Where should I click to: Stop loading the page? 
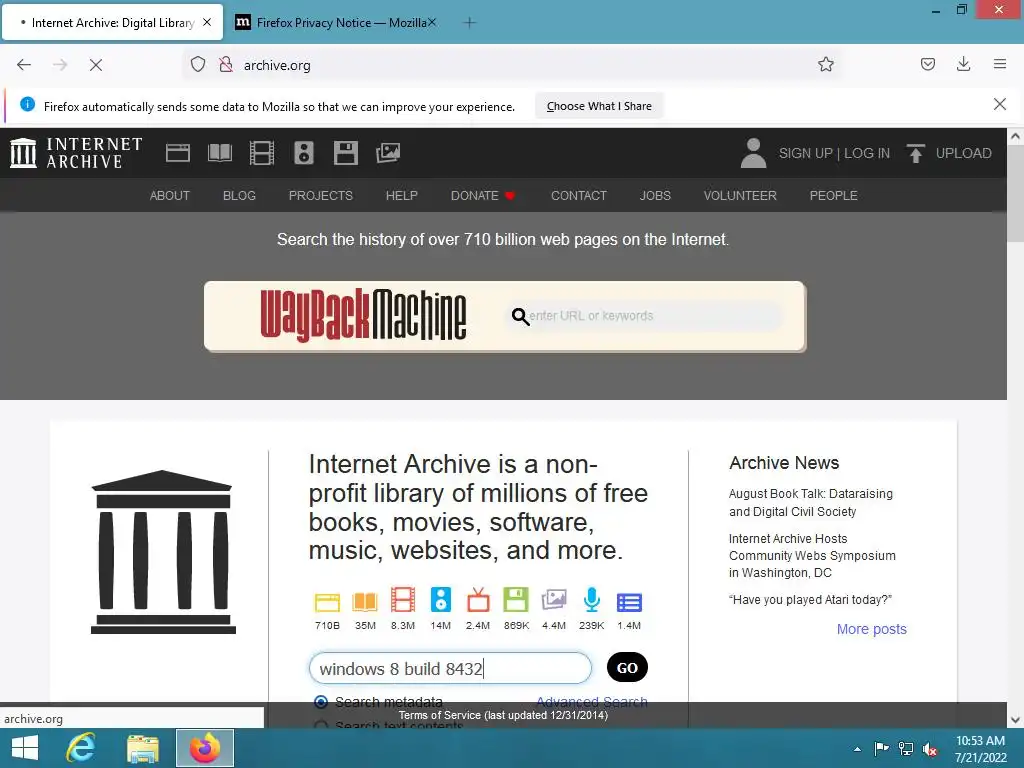[x=95, y=65]
